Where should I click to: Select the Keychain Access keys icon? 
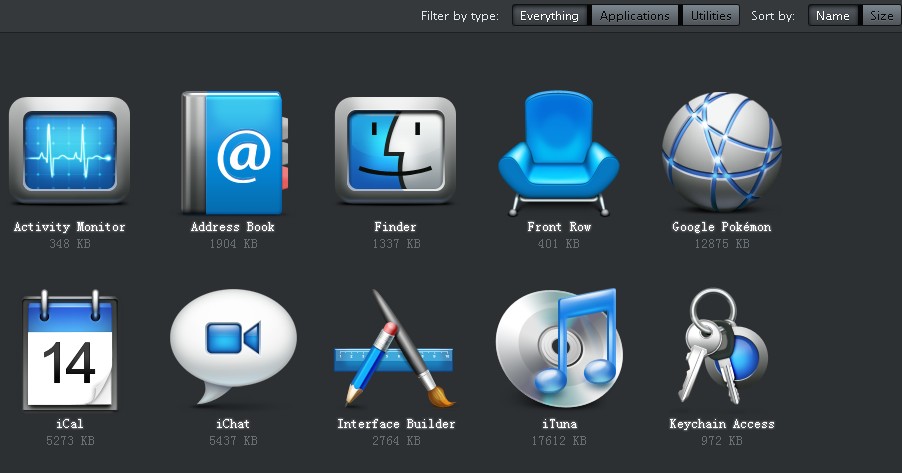click(x=721, y=346)
